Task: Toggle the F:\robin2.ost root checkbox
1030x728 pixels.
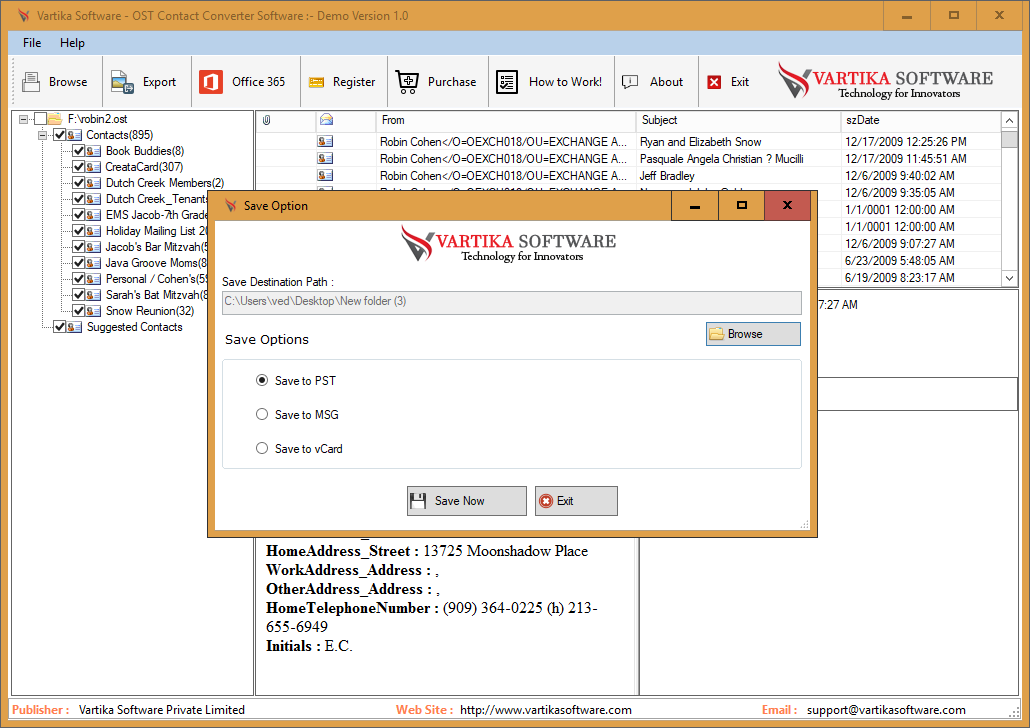Action: pos(40,119)
